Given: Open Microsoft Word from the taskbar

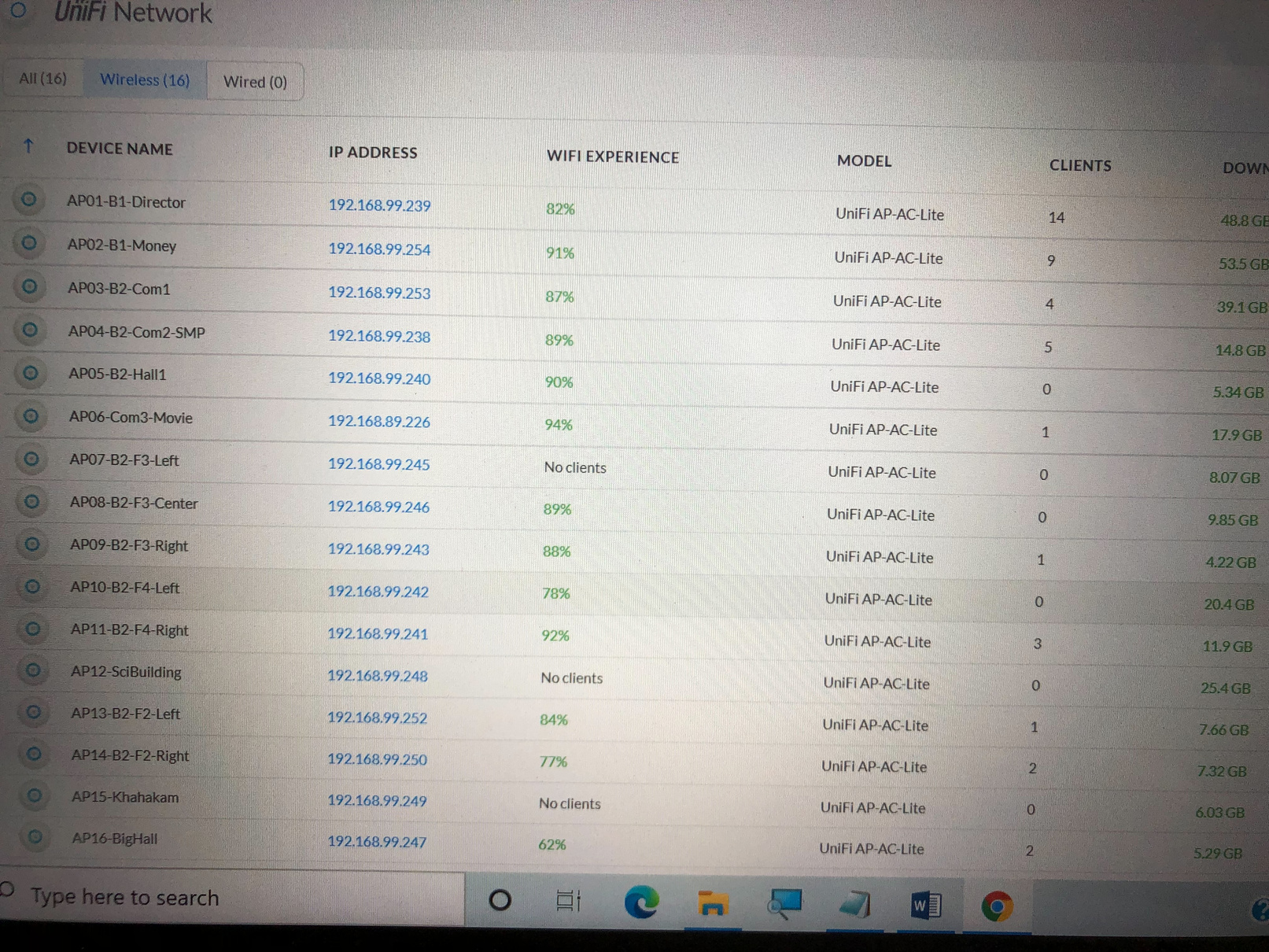Looking at the screenshot, I should 925,906.
